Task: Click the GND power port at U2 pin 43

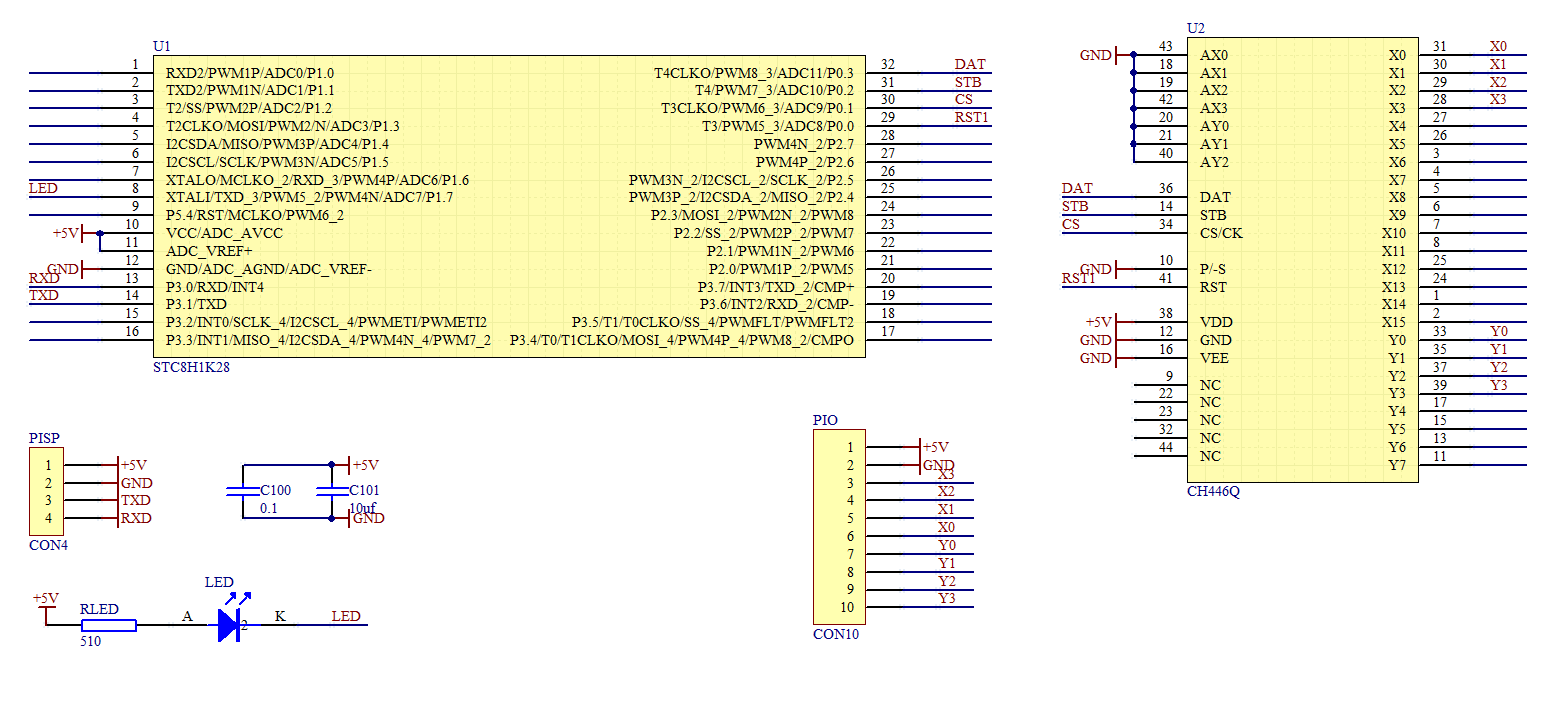Action: pos(1100,55)
